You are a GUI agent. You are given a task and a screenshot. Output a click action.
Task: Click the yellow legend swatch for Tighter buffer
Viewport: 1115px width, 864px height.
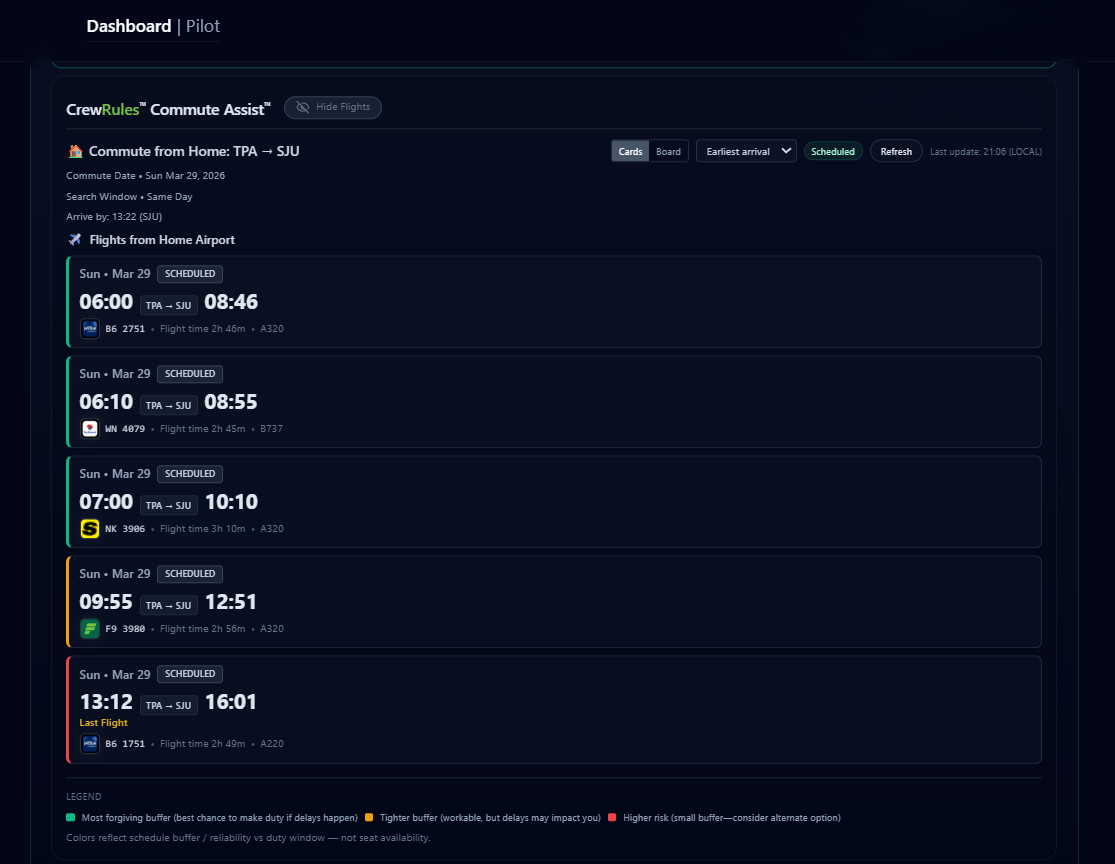pyautogui.click(x=369, y=817)
